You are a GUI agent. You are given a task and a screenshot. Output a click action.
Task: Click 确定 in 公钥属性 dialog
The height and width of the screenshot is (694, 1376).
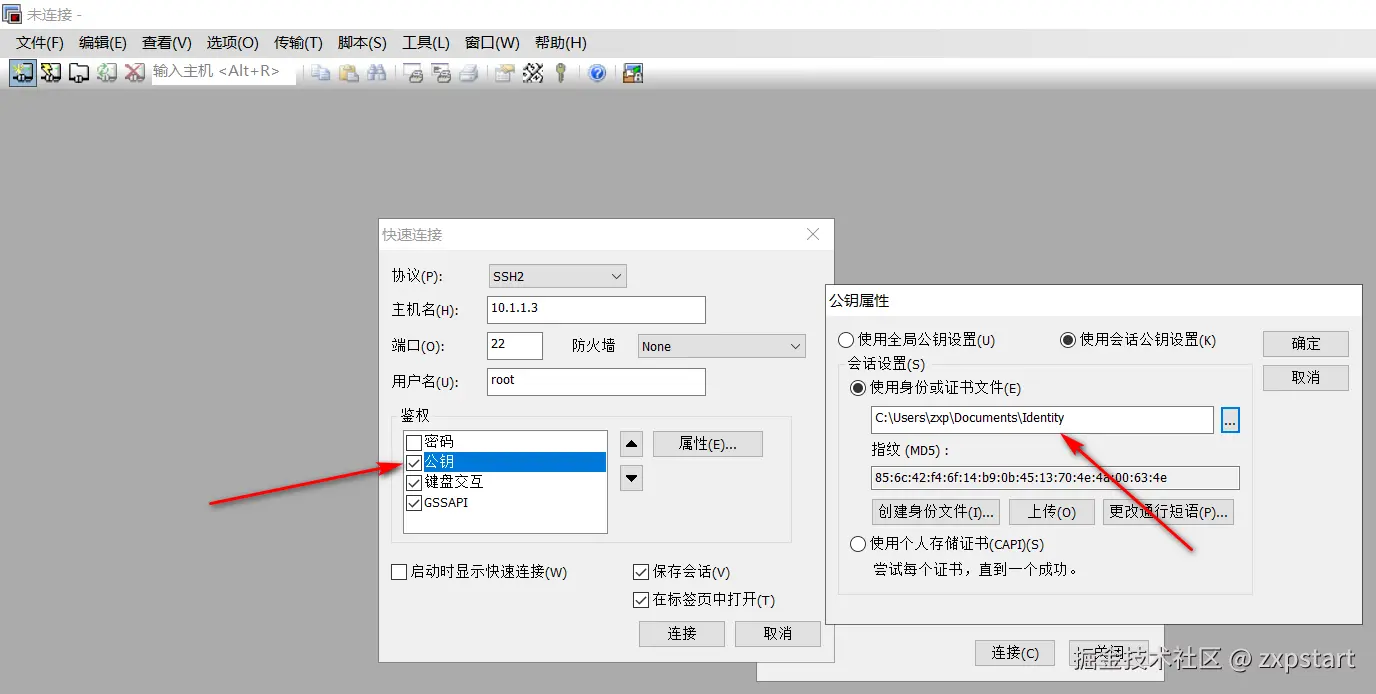pyautogui.click(x=1306, y=343)
